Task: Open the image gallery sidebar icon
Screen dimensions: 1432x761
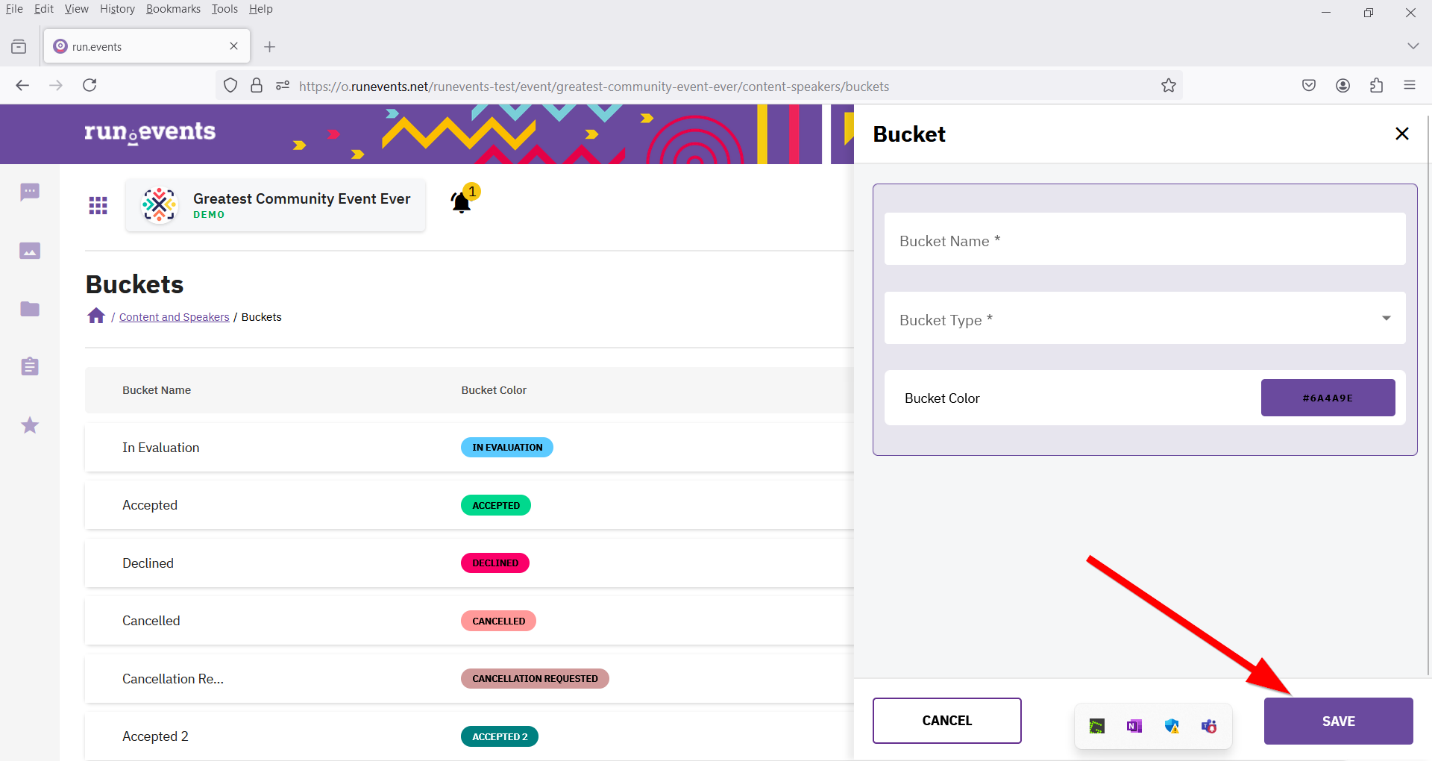Action: (30, 251)
